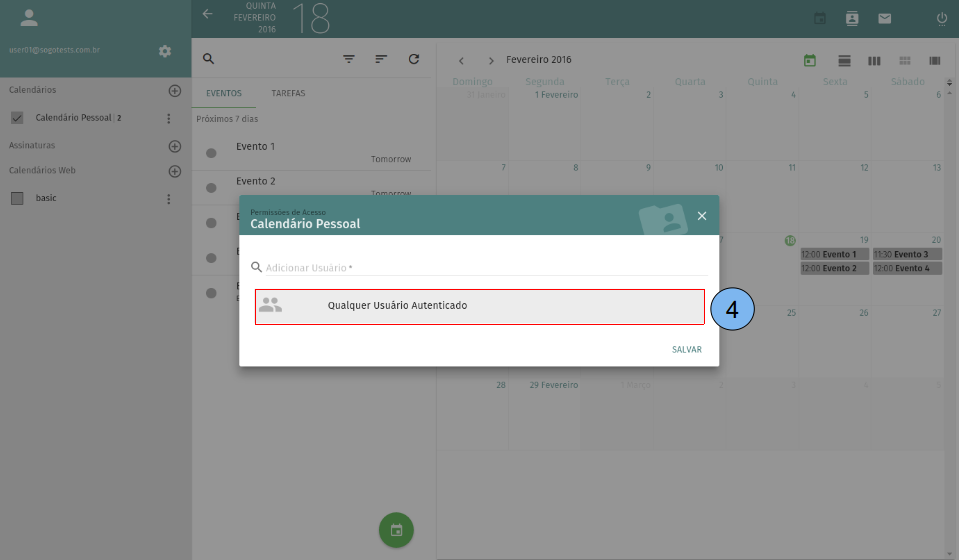960x560 pixels.
Task: Open the Mail module envelope icon
Action: [x=884, y=18]
